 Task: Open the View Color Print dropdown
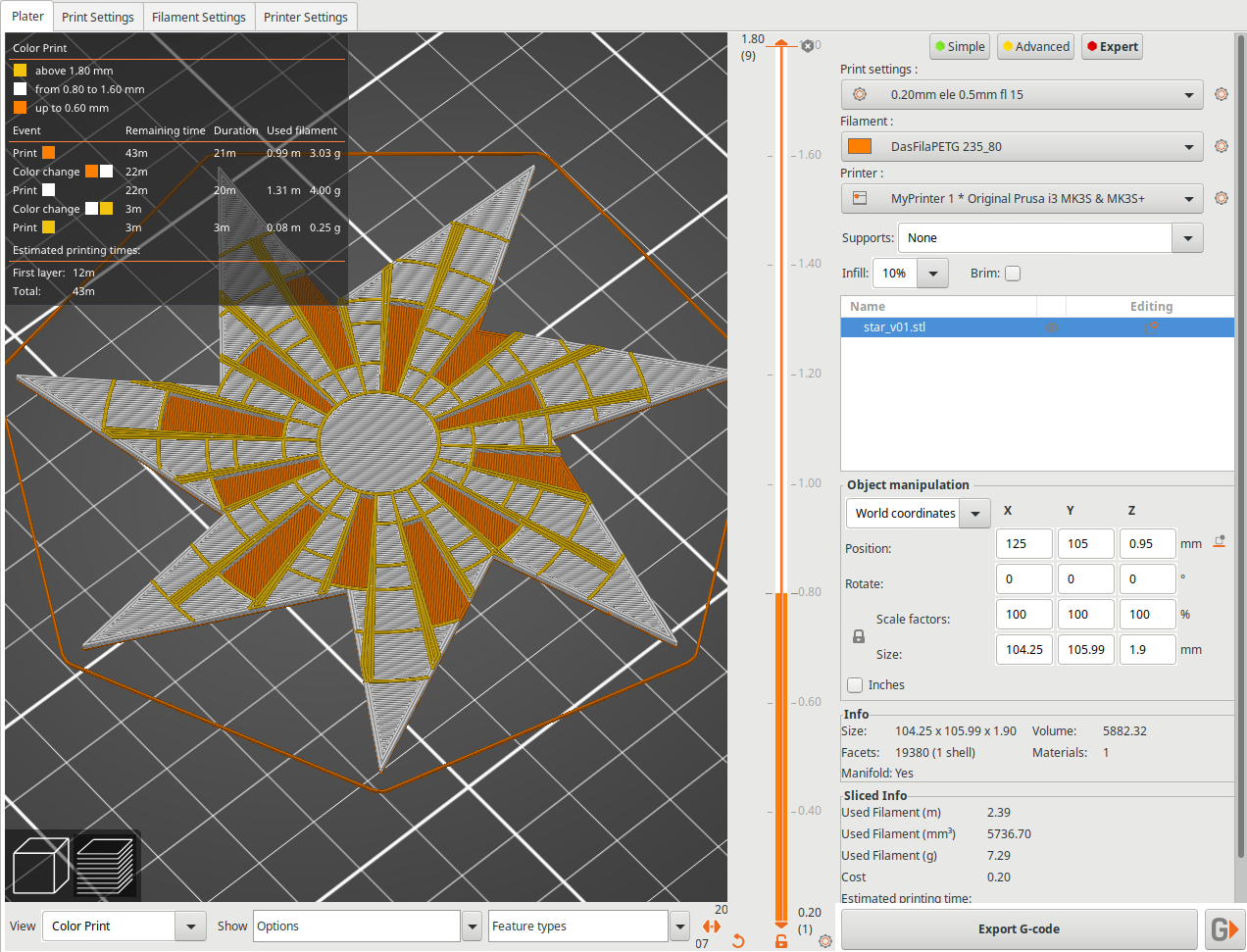point(190,927)
